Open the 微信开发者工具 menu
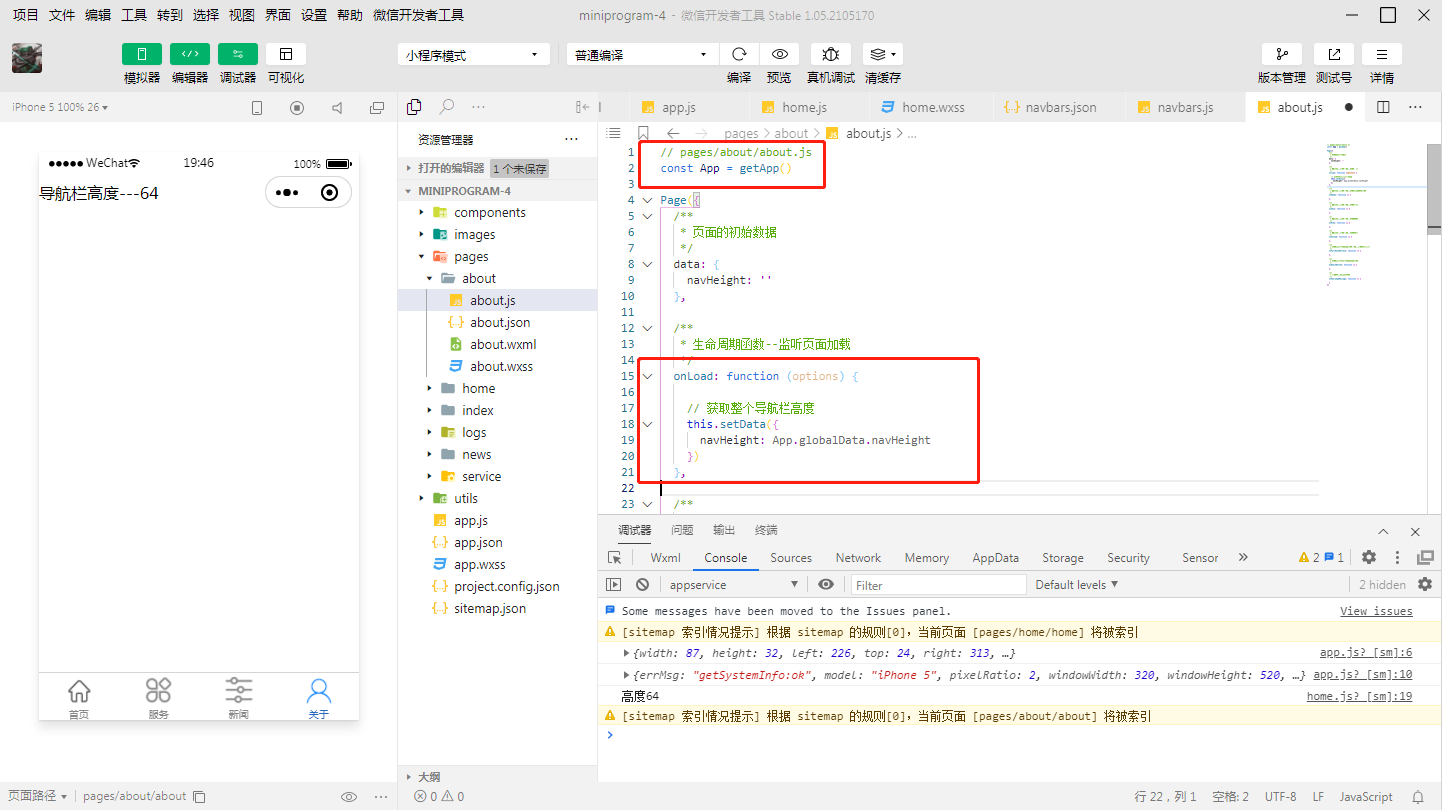Image resolution: width=1442 pixels, height=810 pixels. [418, 15]
